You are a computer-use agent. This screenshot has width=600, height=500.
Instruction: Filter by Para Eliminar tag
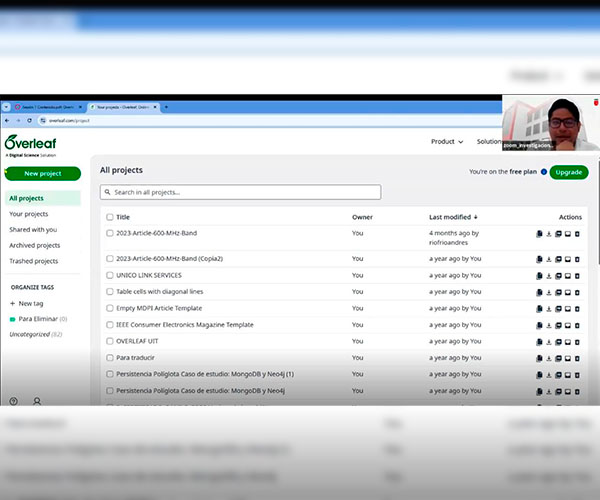(38, 319)
